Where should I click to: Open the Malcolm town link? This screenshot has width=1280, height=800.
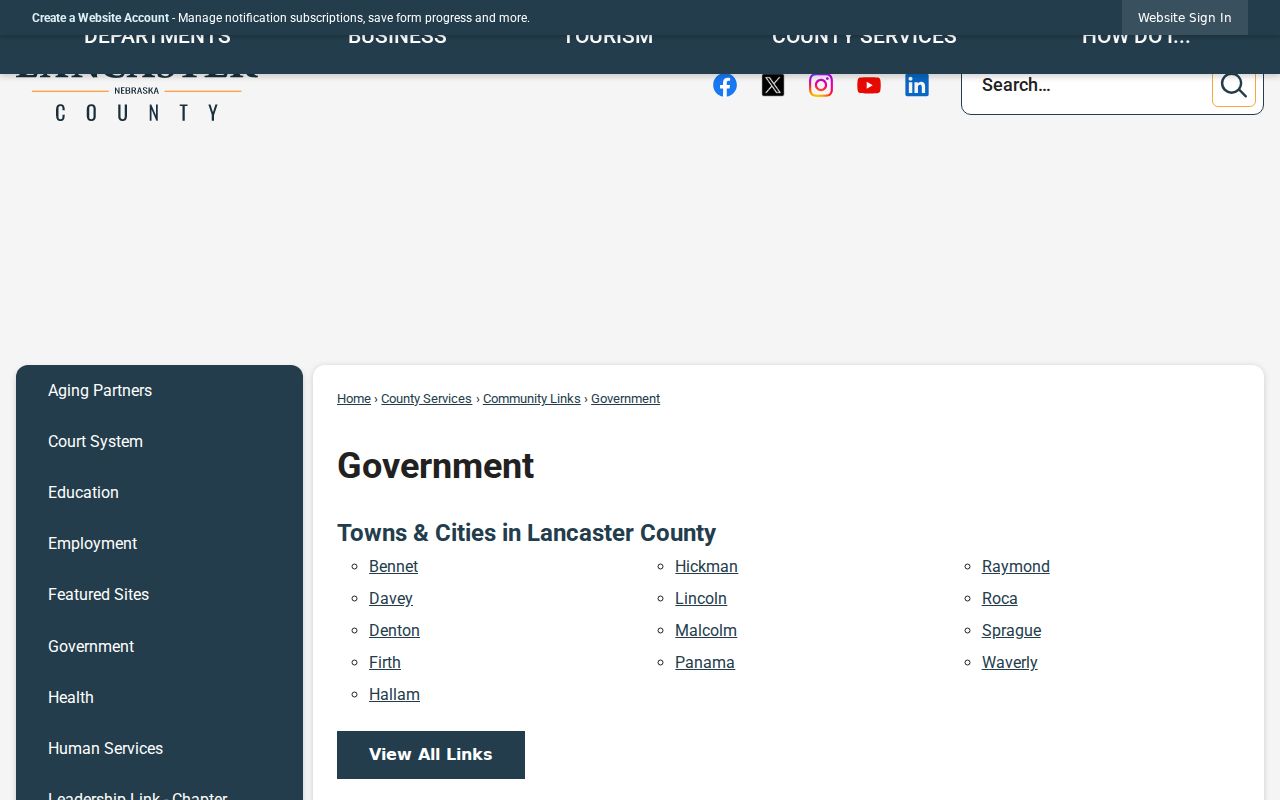click(x=706, y=630)
